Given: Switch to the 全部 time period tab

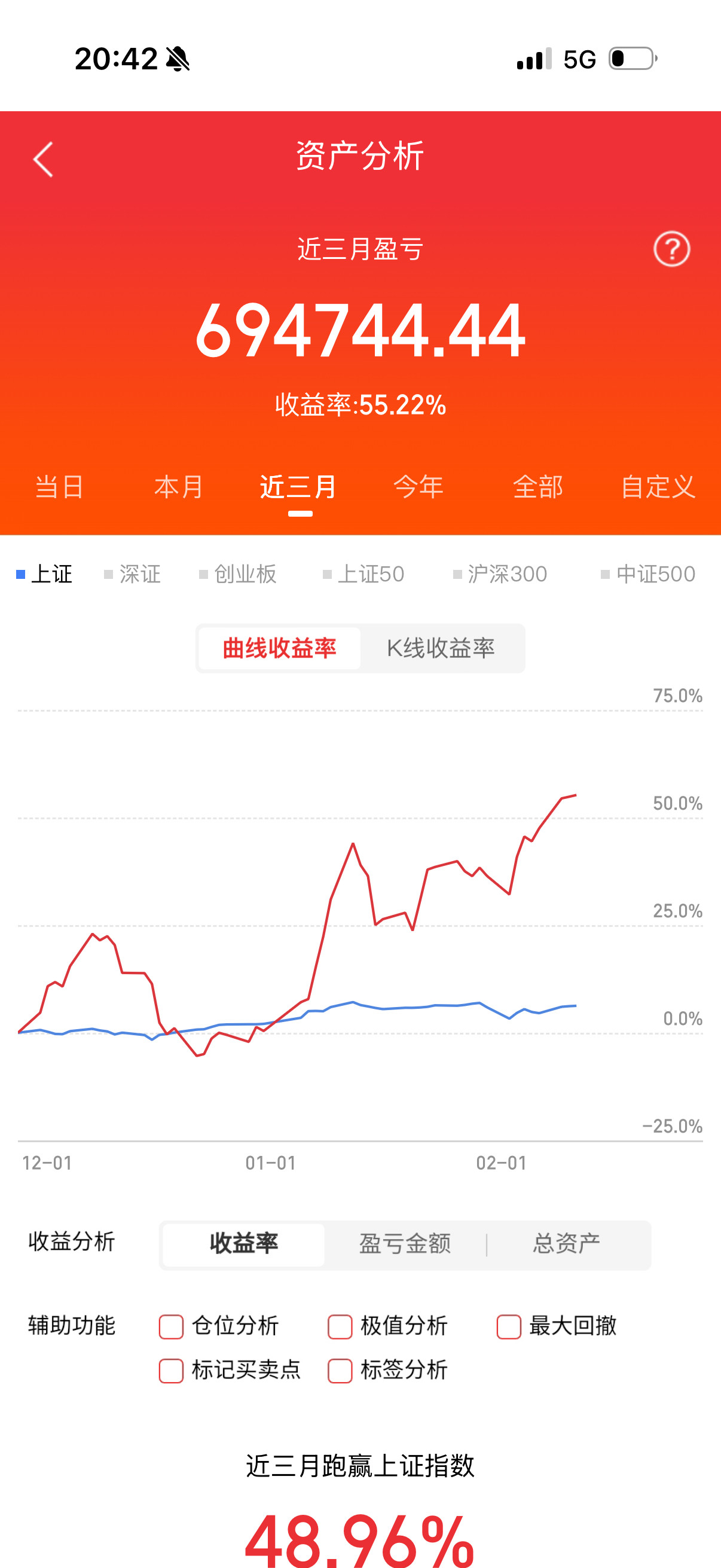Looking at the screenshot, I should 538,487.
